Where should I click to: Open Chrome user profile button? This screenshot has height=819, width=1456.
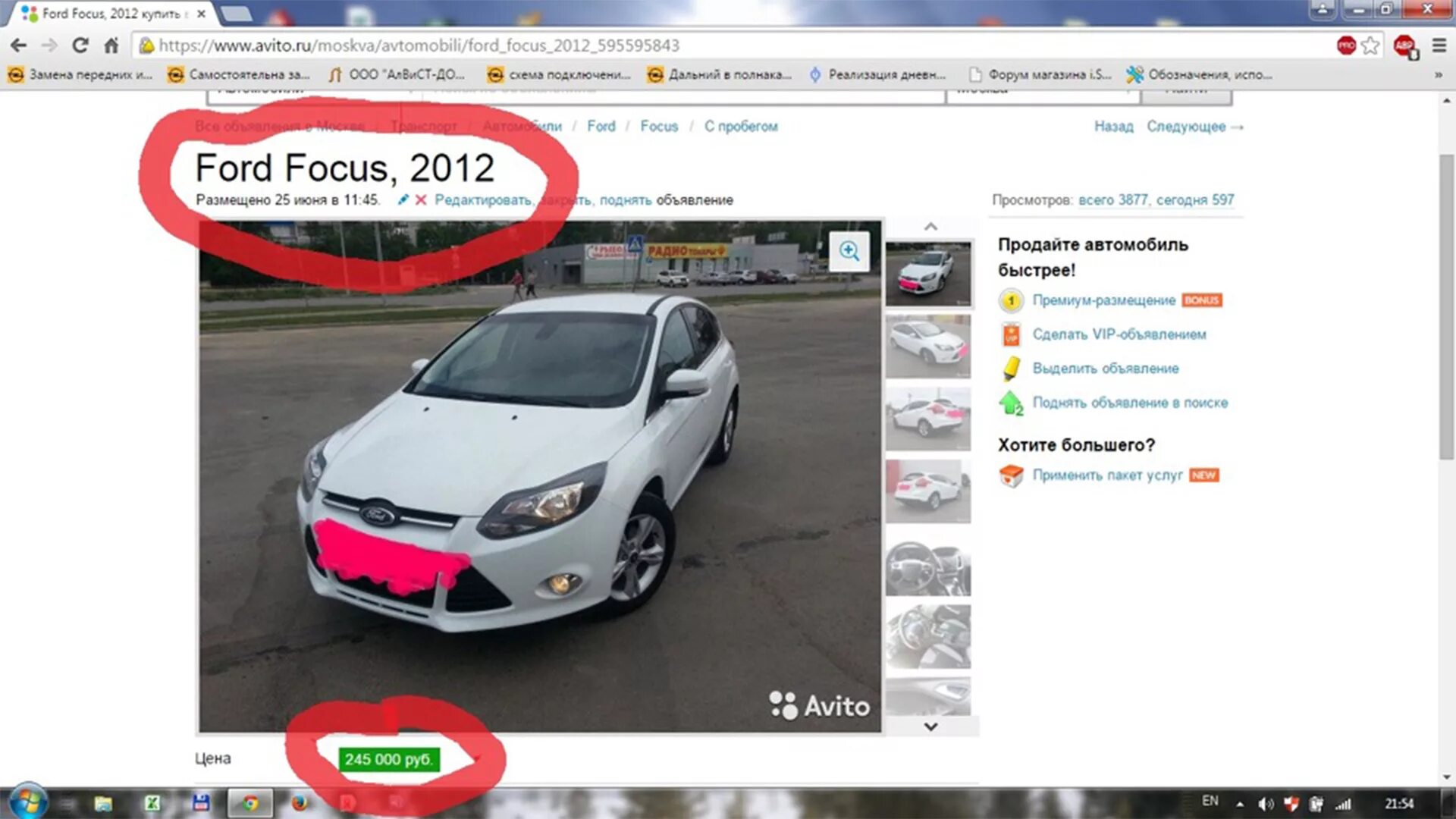[1323, 8]
